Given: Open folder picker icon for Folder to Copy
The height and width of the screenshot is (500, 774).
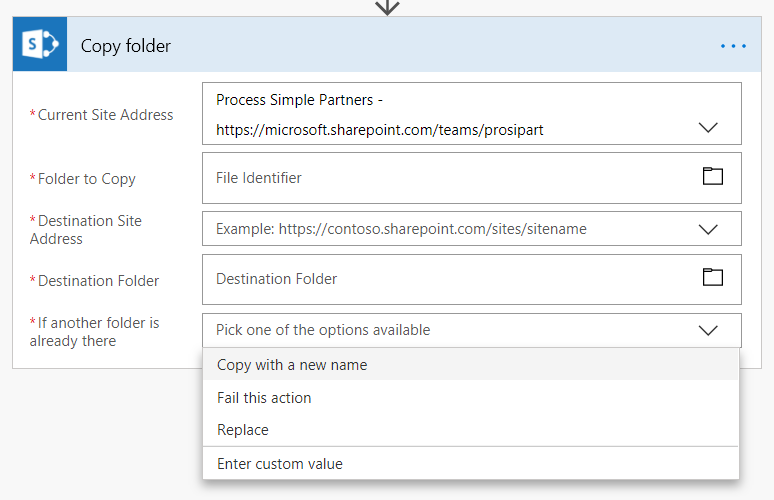Looking at the screenshot, I should pos(712,177).
